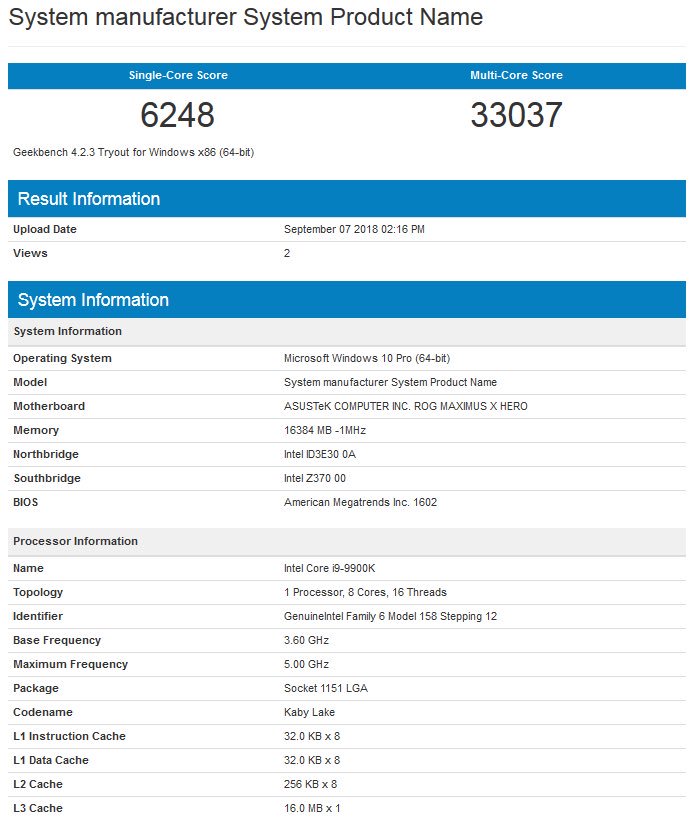Click the Northbridge label
The image size is (689, 832).
tap(46, 454)
